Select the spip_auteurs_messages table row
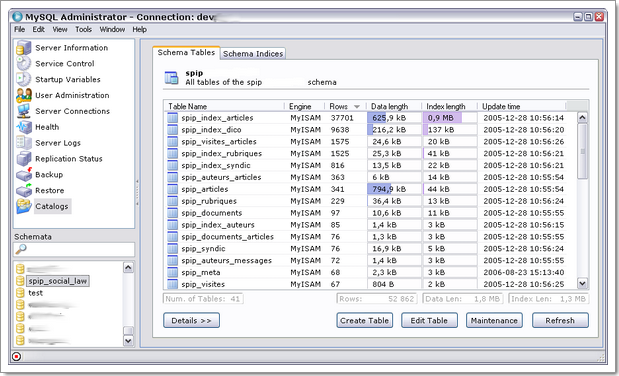The image size is (619, 376). (x=366, y=260)
